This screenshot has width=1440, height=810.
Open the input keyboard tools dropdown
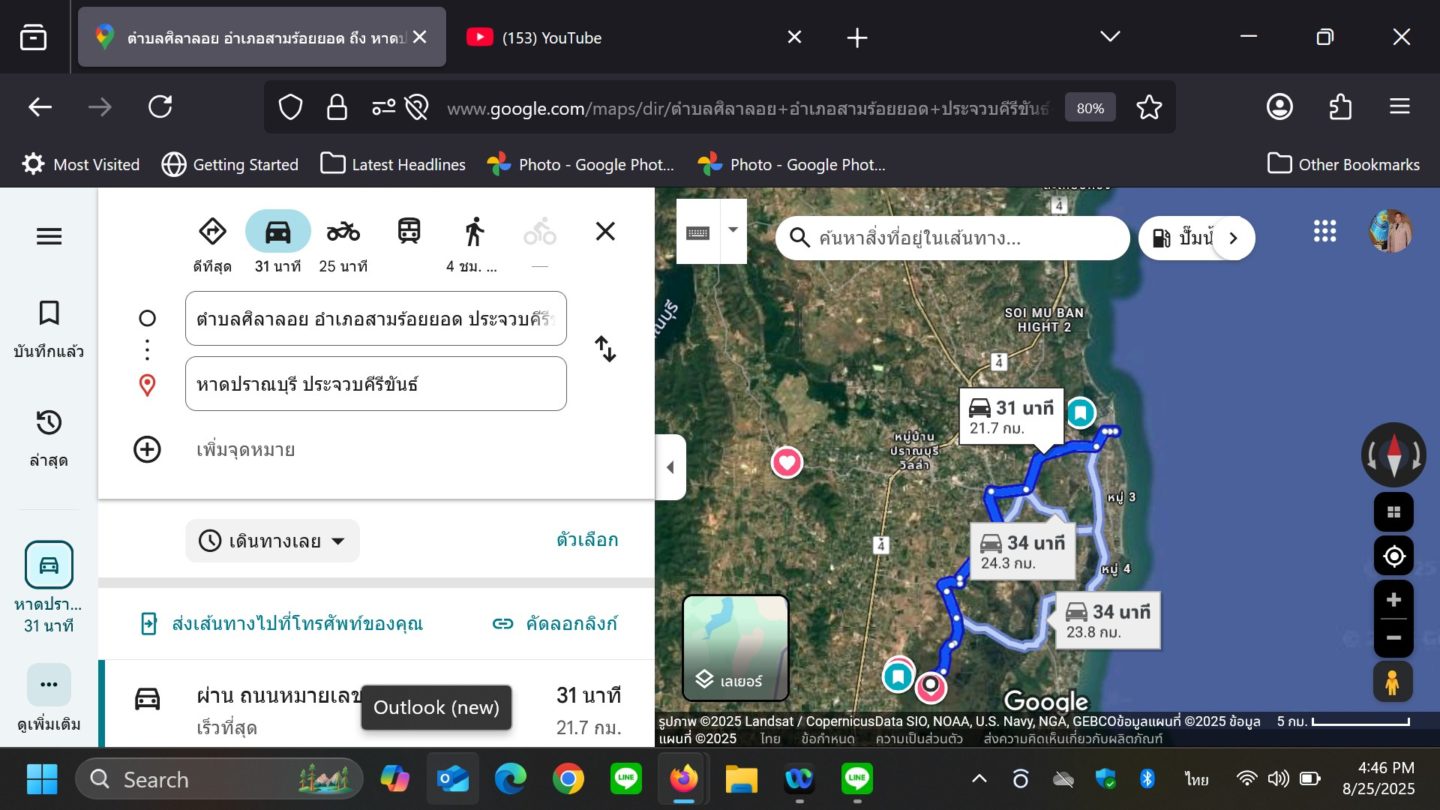733,230
